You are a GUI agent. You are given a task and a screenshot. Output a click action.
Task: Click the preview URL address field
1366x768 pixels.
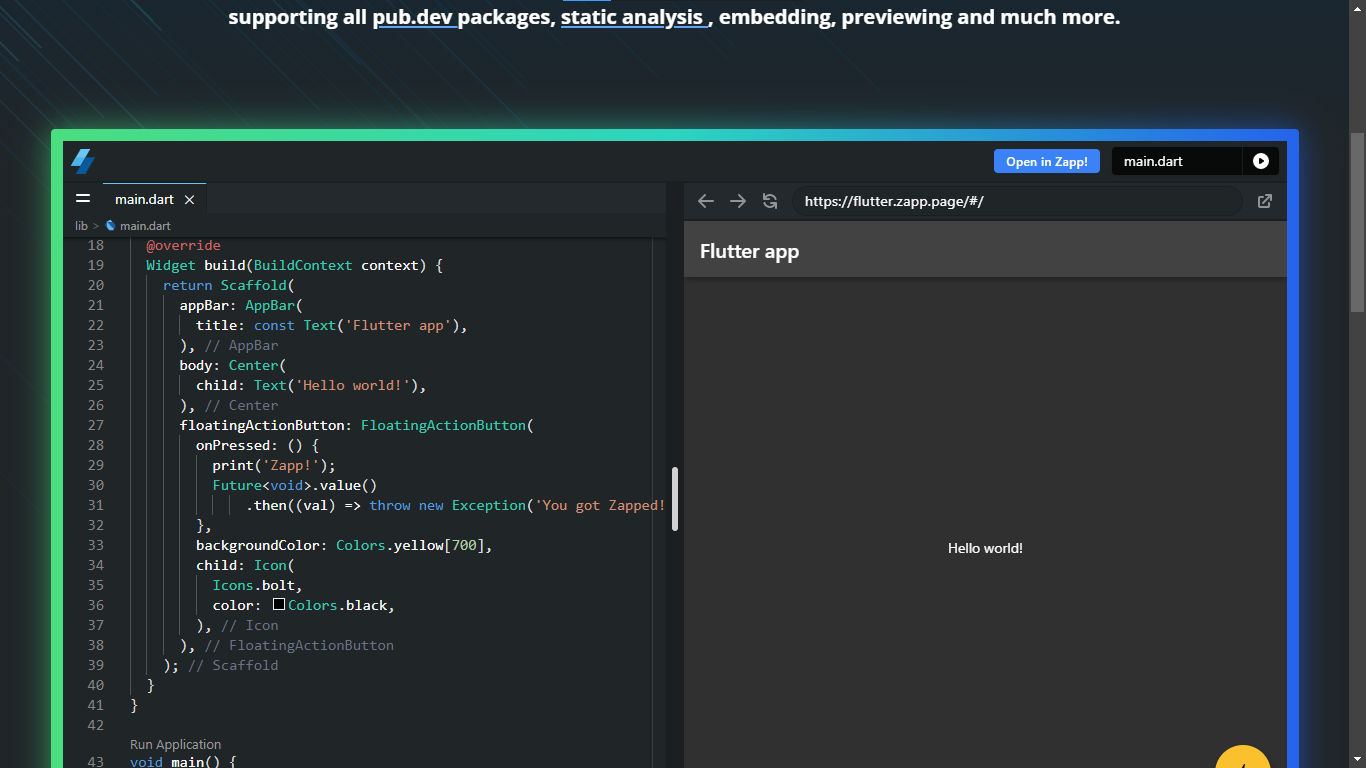click(1017, 201)
